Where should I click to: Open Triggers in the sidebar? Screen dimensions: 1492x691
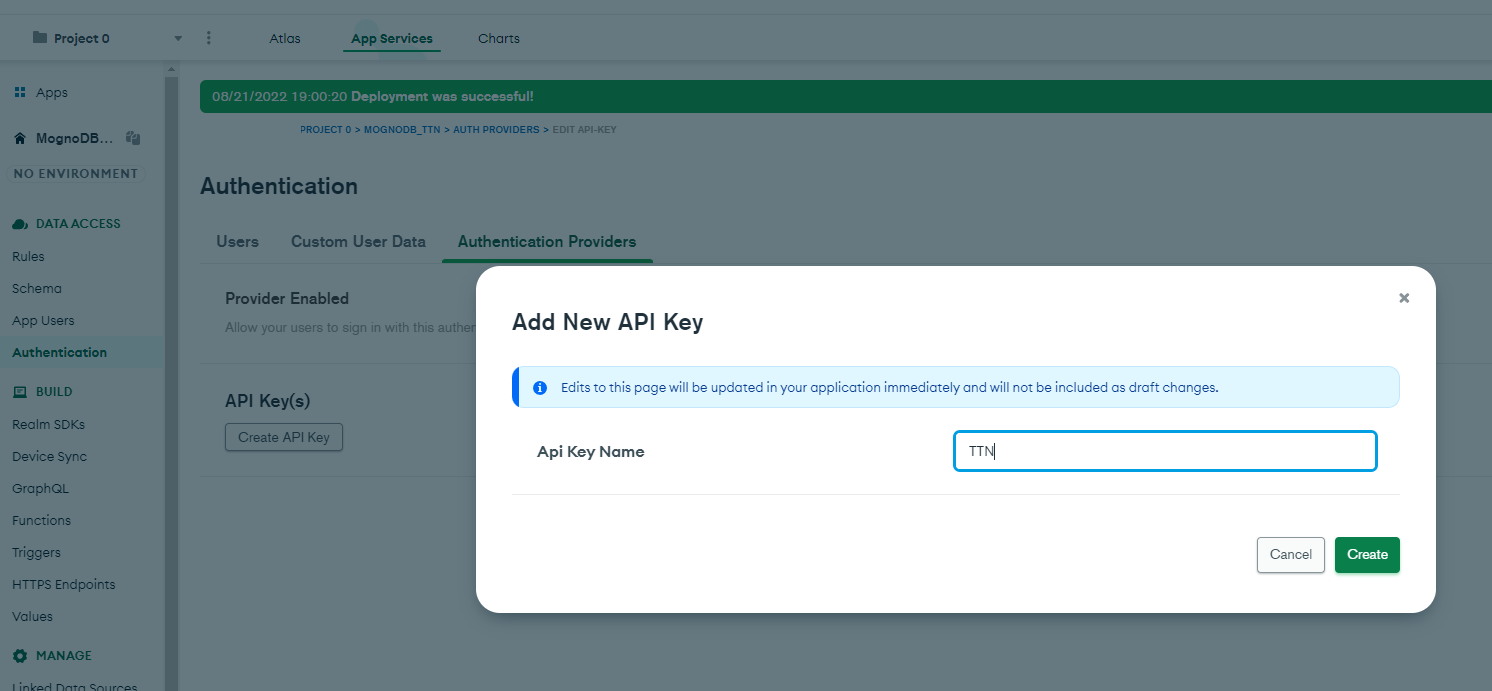click(x=36, y=552)
